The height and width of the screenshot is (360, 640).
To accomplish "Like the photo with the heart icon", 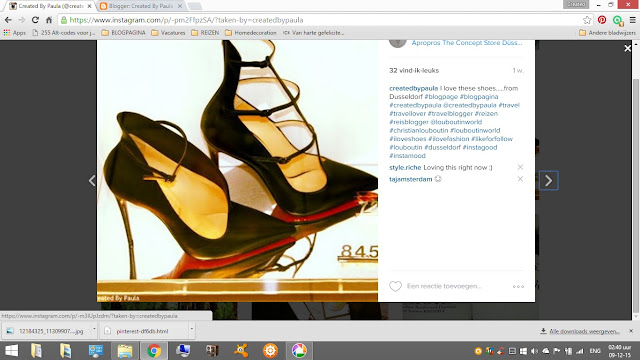I will tap(395, 286).
